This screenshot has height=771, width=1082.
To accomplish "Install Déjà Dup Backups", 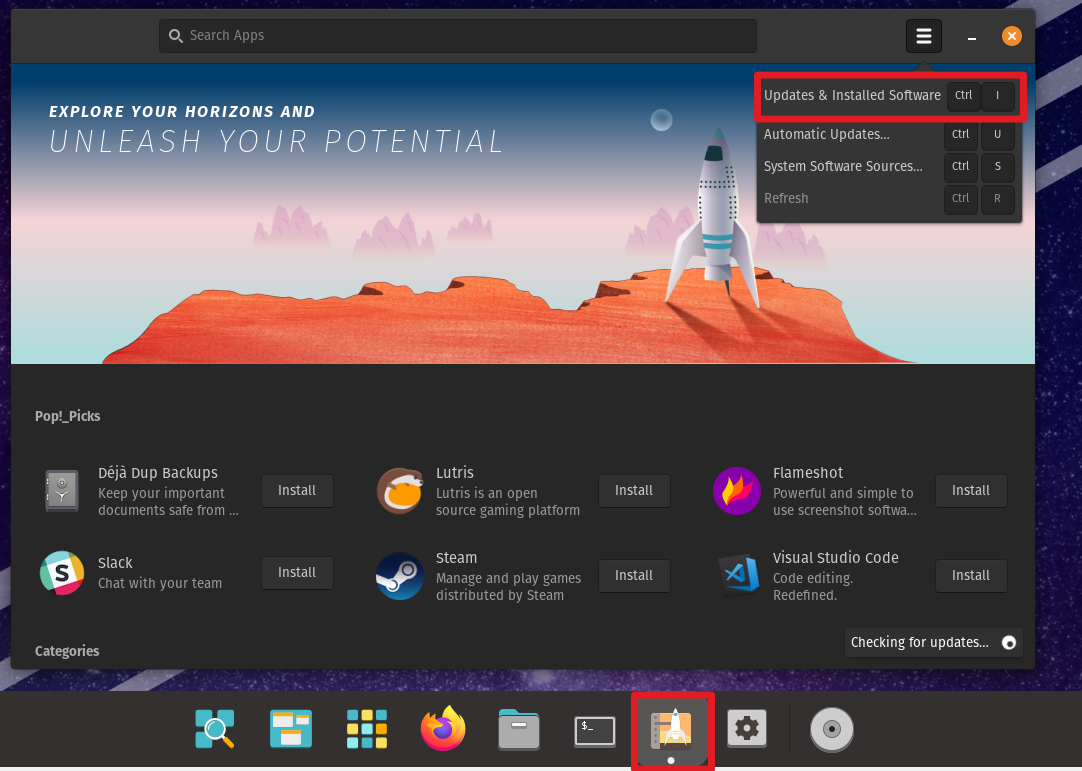I will (x=297, y=491).
